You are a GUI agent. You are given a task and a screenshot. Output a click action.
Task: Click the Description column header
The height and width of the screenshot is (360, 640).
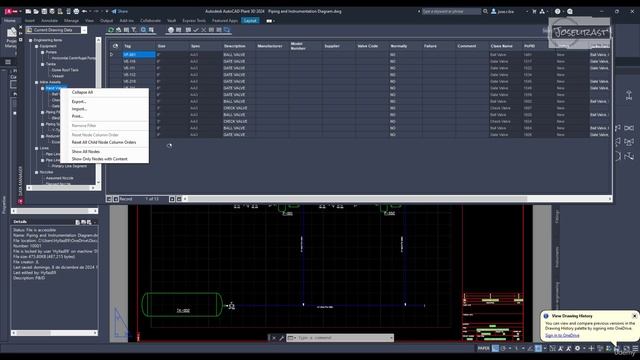(x=239, y=46)
